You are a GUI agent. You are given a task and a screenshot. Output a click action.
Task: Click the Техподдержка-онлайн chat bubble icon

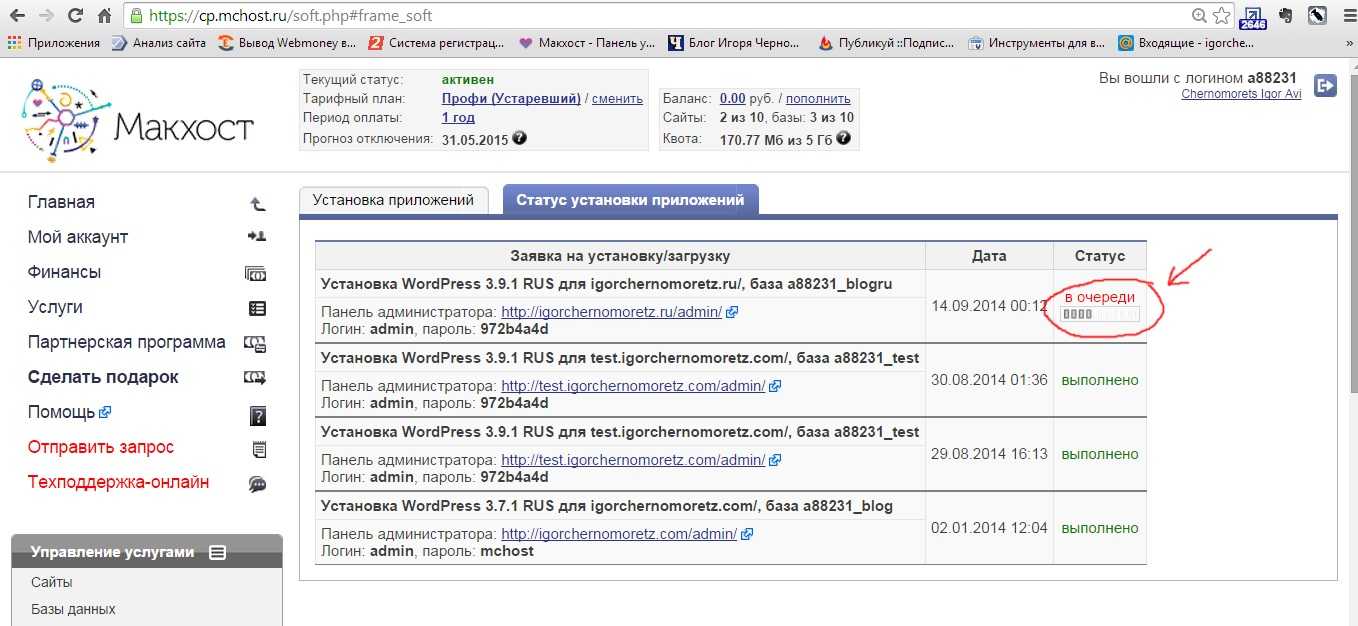(257, 484)
